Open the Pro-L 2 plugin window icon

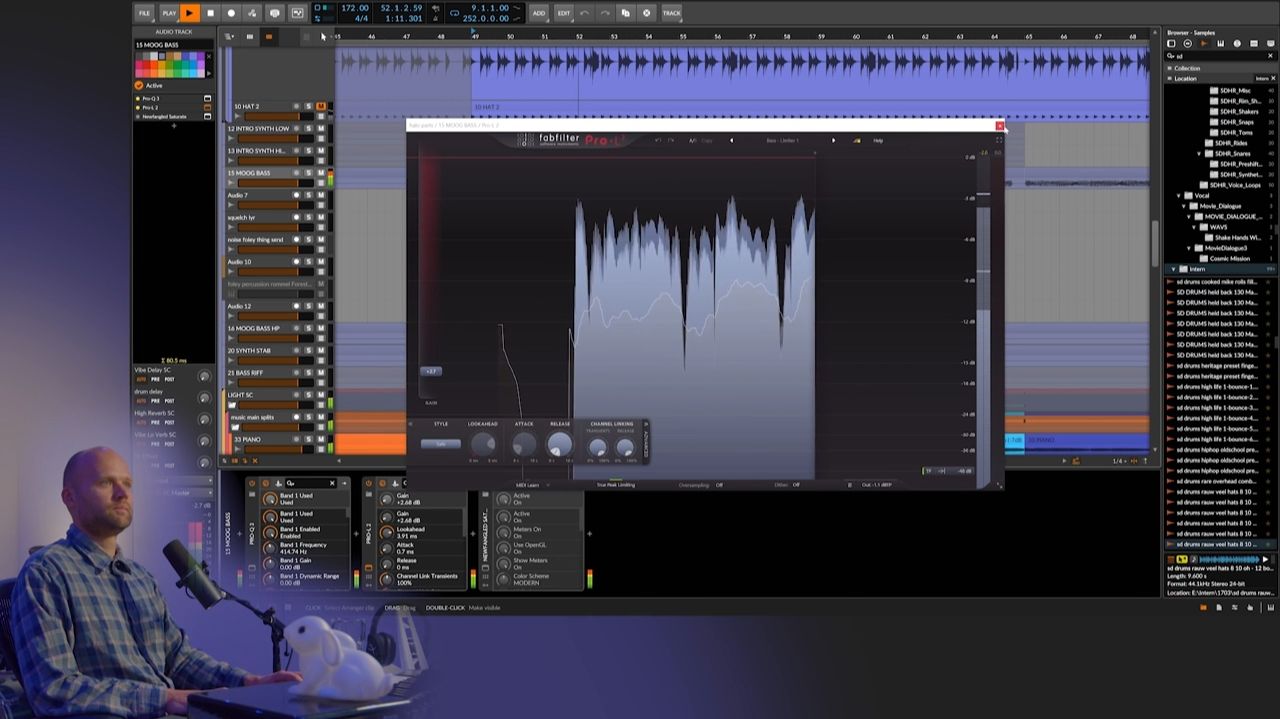(208, 108)
